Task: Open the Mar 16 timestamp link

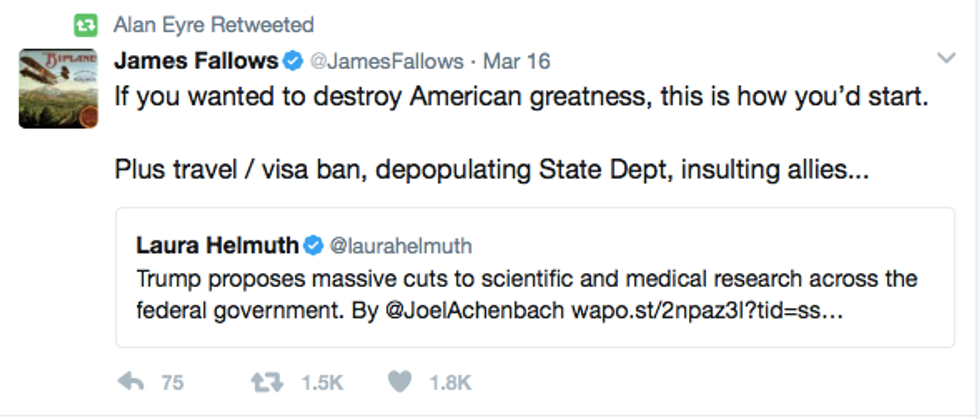Action: [x=517, y=61]
